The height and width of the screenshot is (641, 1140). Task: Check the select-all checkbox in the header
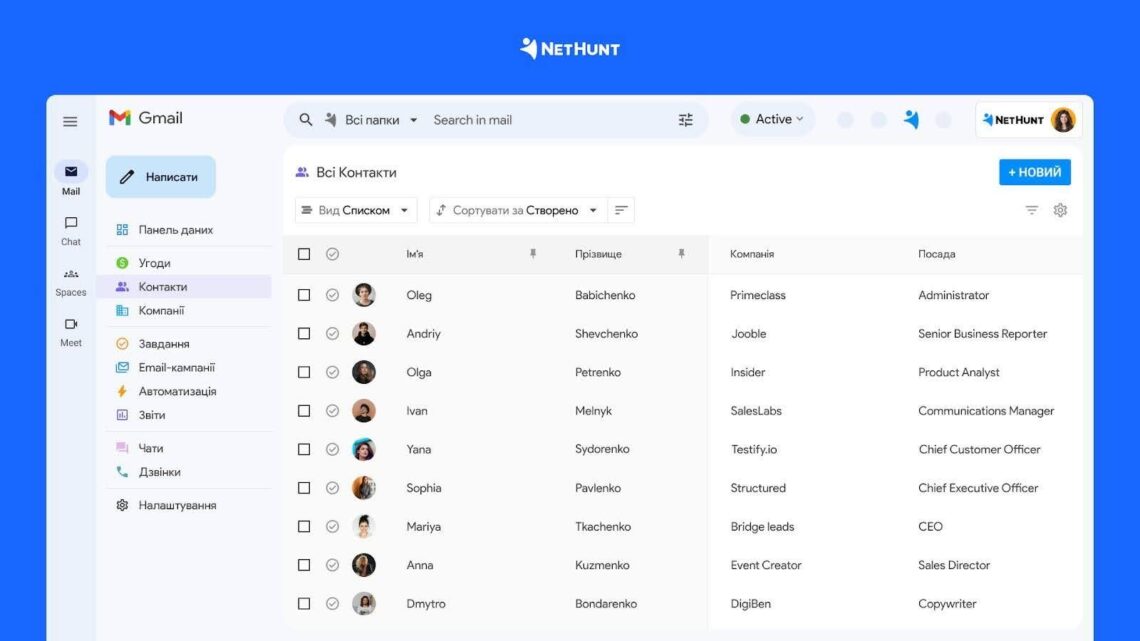tap(304, 254)
